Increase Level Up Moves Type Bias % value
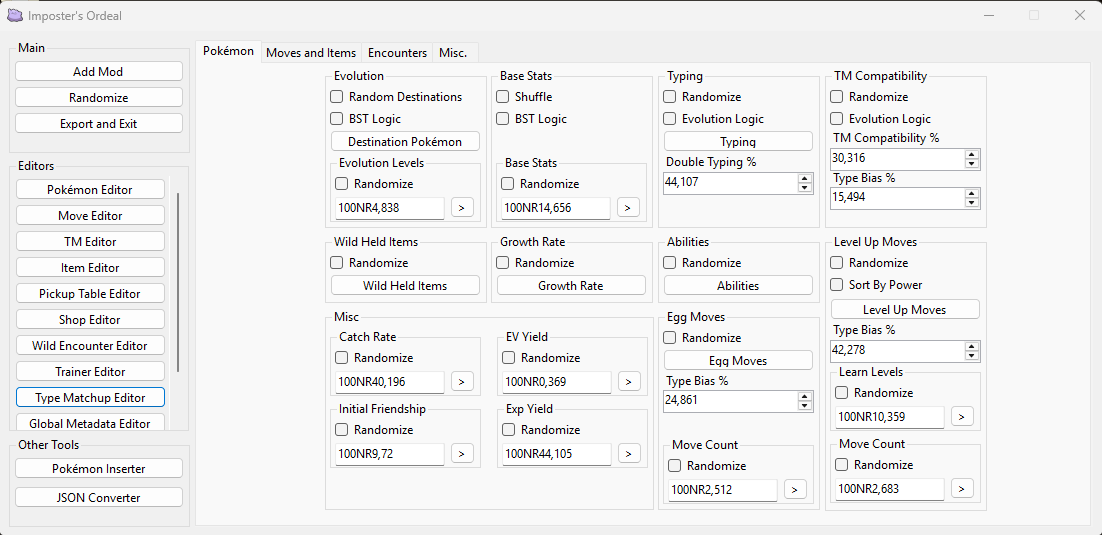The image size is (1102, 535). (972, 347)
